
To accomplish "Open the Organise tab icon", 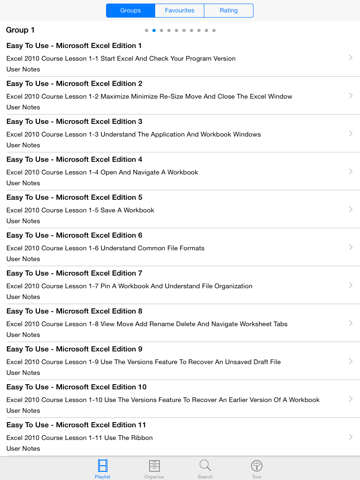I will pyautogui.click(x=154, y=466).
